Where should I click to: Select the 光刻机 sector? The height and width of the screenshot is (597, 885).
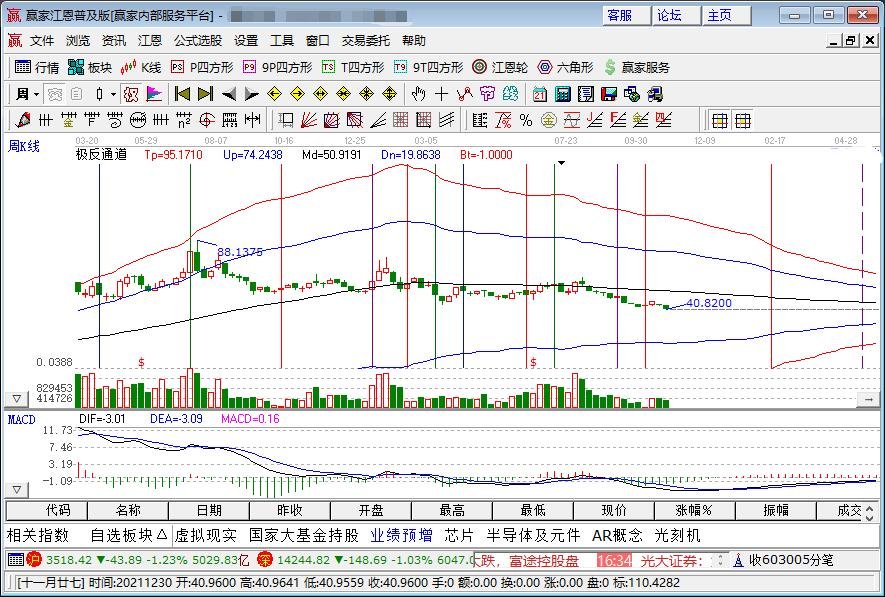[677, 535]
